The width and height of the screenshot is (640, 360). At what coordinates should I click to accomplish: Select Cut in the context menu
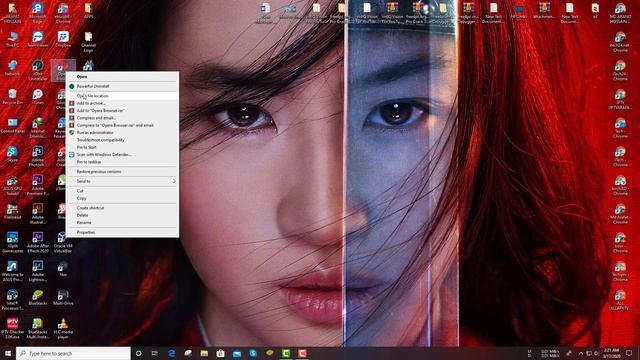tap(122, 191)
